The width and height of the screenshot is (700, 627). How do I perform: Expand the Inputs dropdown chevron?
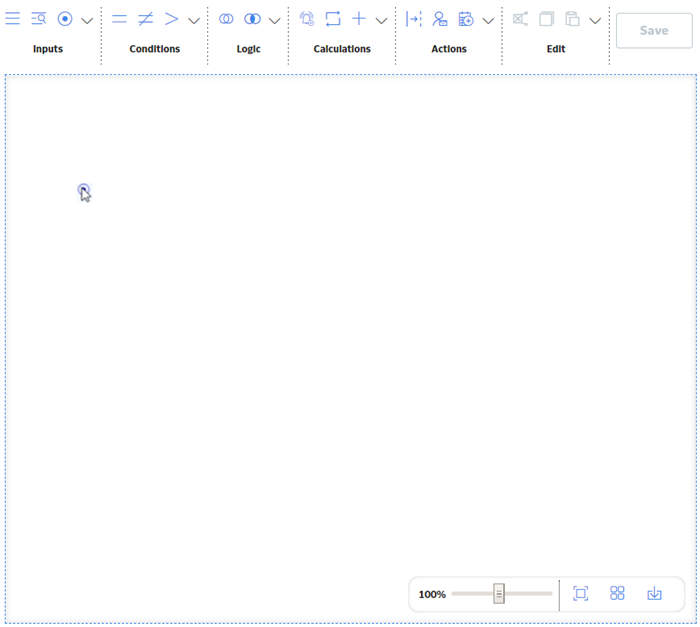pos(87,21)
